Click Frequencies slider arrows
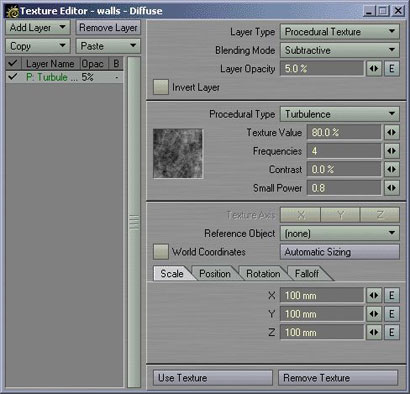 pos(392,151)
